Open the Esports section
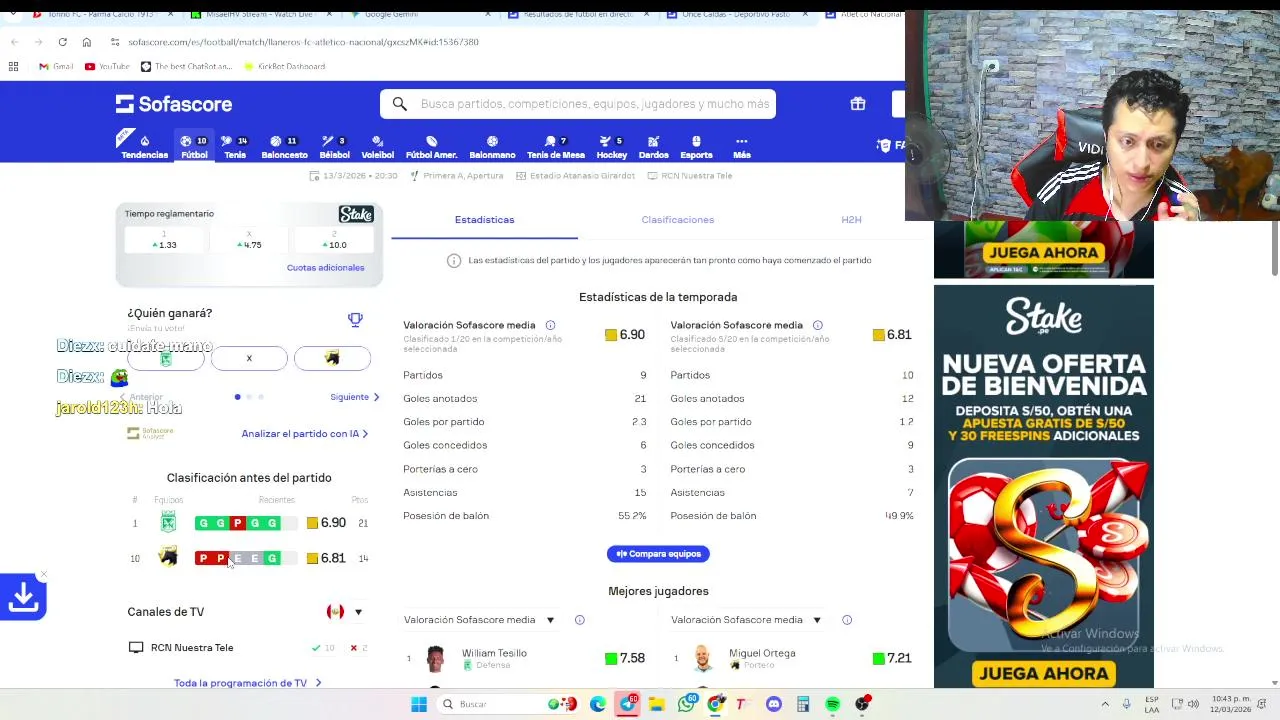The height and width of the screenshot is (720, 1280). click(696, 146)
